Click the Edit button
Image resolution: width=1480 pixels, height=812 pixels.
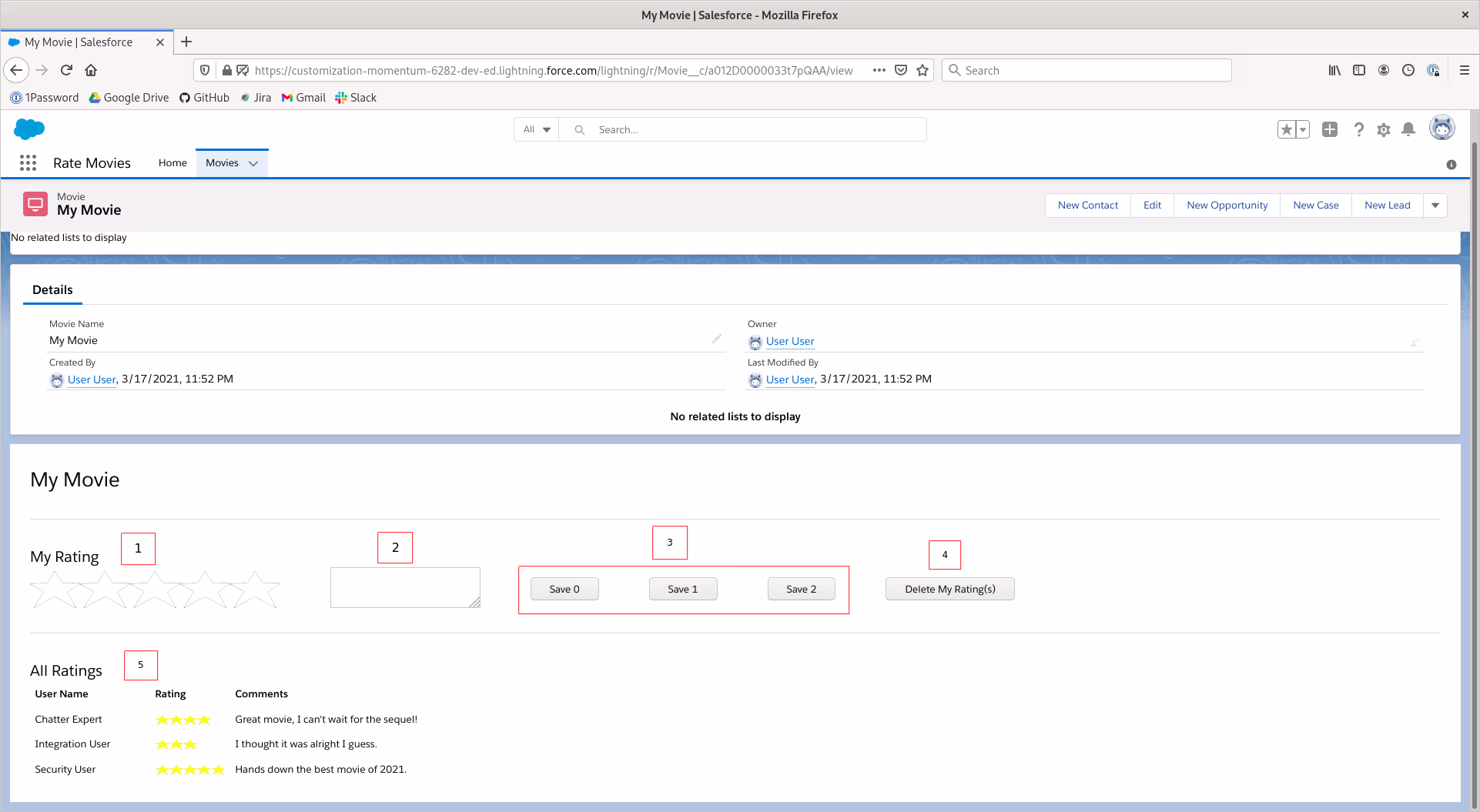(x=1153, y=206)
